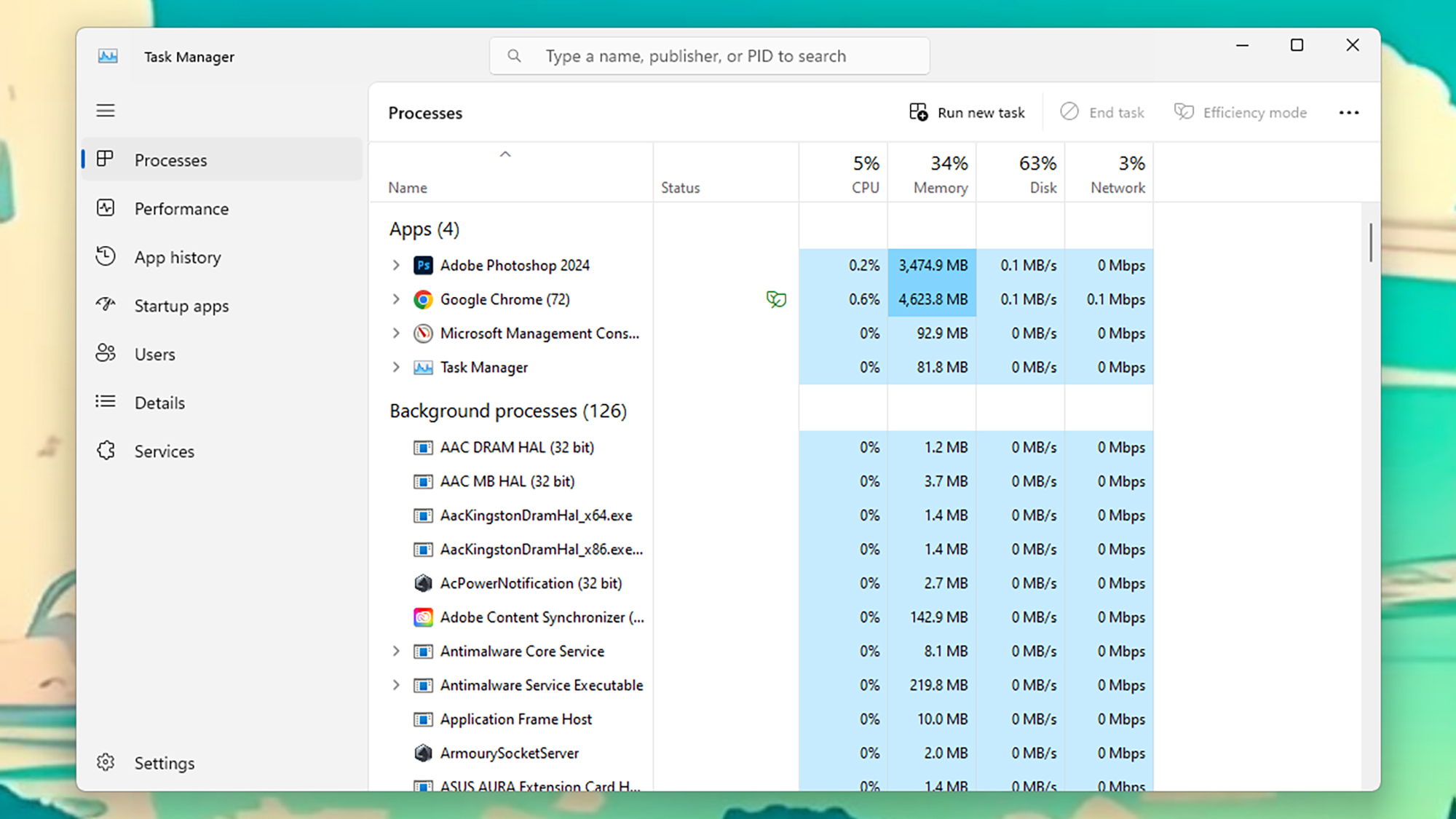Expand Google Chrome's child processes
This screenshot has height=819, width=1456.
396,299
